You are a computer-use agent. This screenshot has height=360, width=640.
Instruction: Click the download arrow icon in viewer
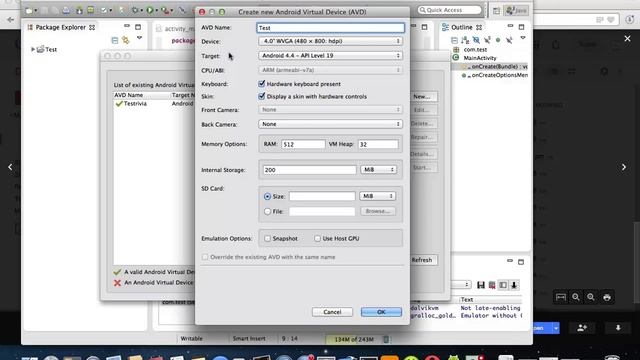(618, 328)
